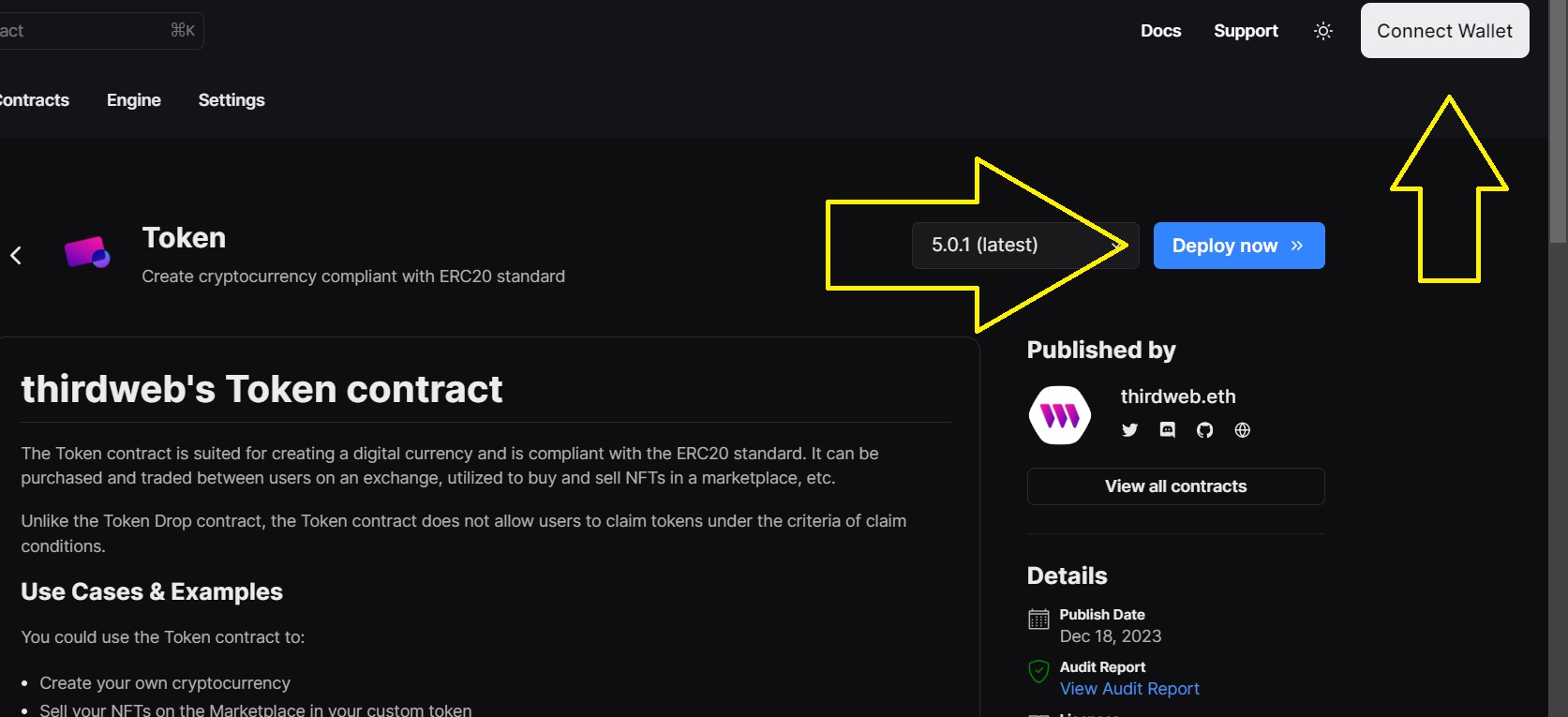
Task: Switch to the Contracts tab
Action: (x=34, y=100)
